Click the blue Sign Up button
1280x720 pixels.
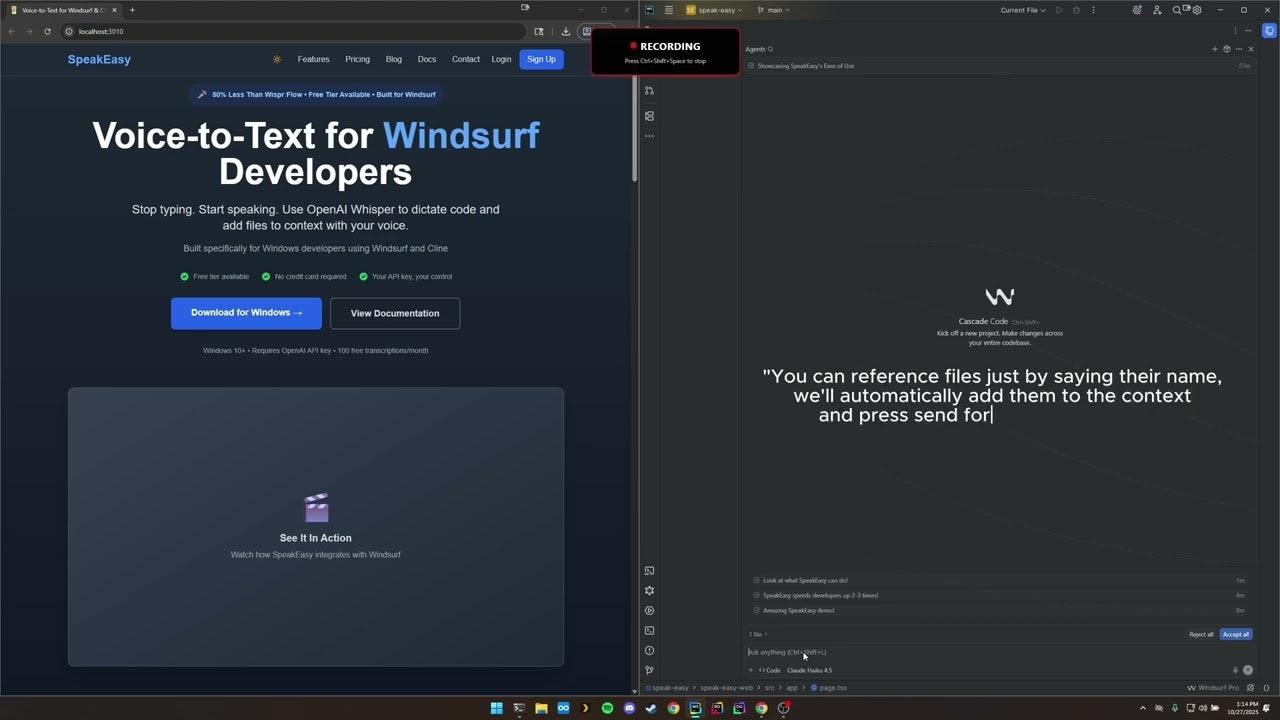pyautogui.click(x=541, y=59)
